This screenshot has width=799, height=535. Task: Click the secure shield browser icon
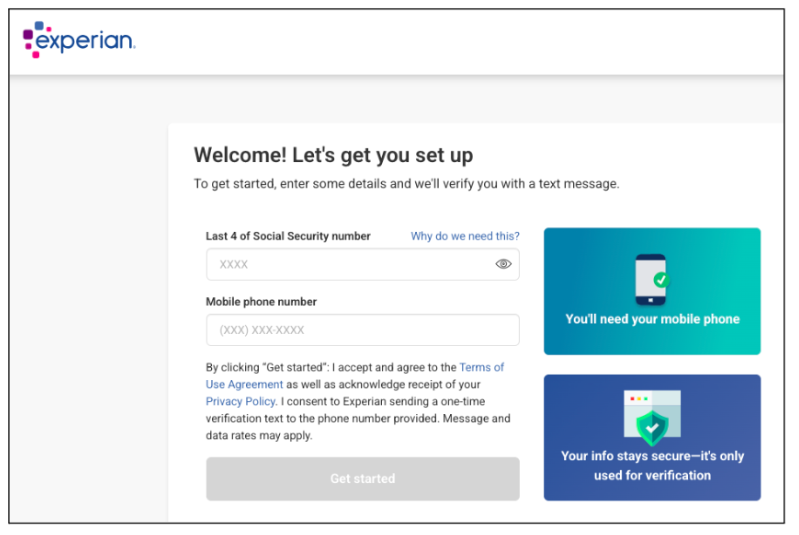[652, 417]
